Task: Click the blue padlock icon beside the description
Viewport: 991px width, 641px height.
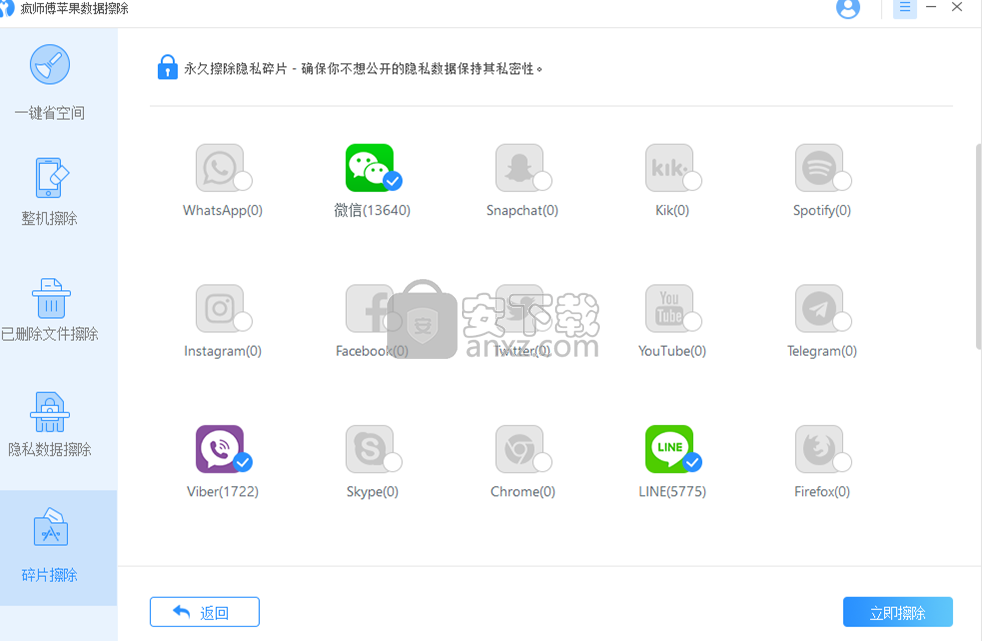Action: [x=167, y=67]
